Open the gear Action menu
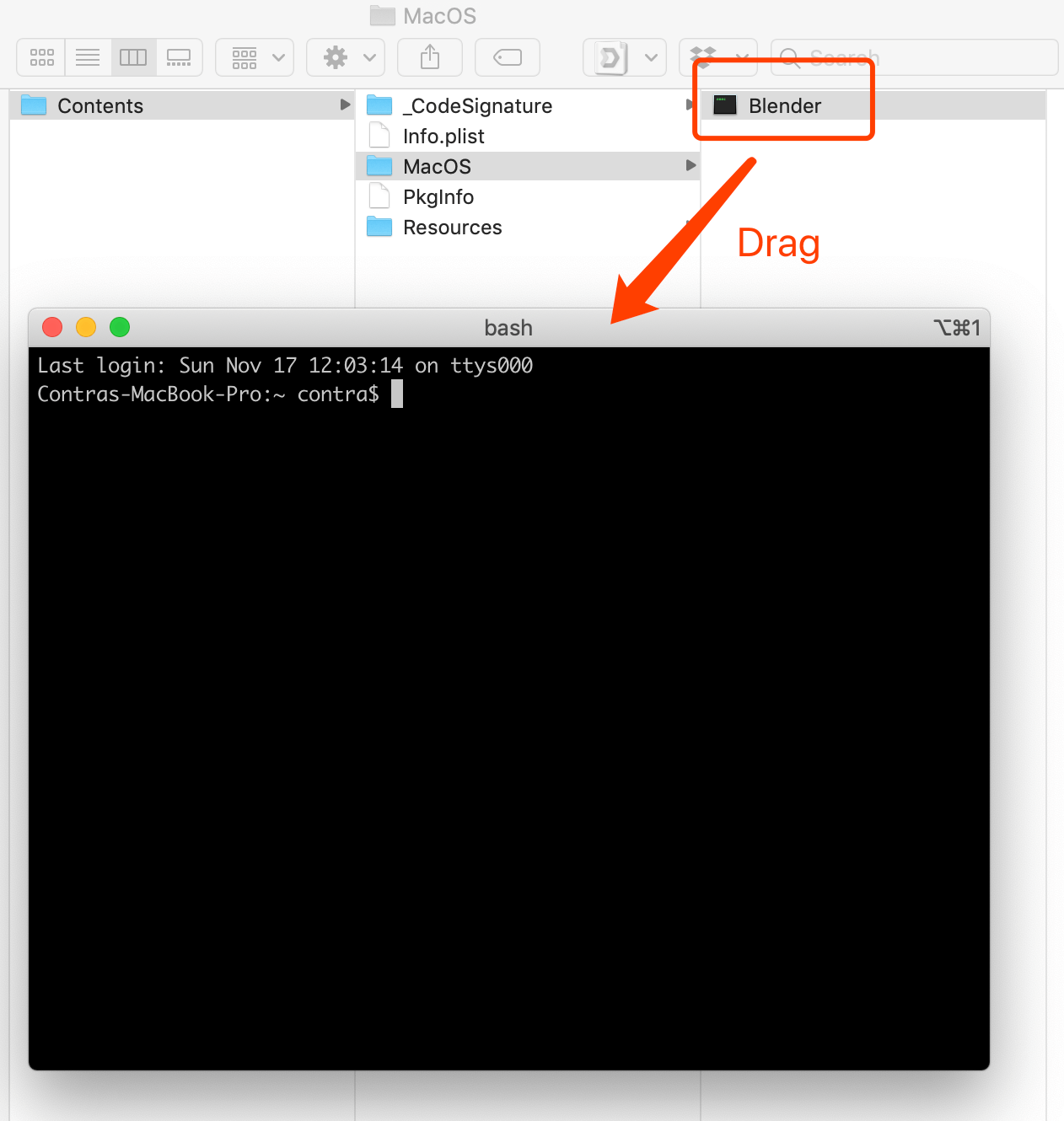This screenshot has width=1064, height=1121. (346, 57)
